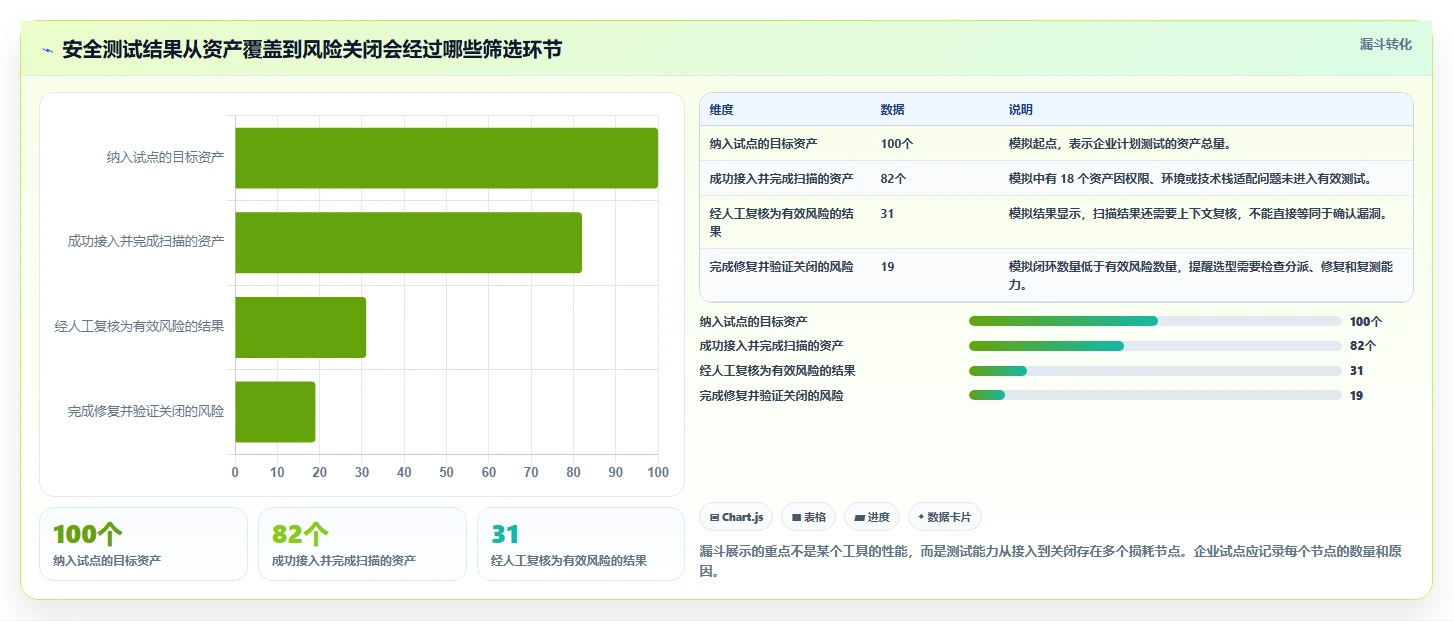Open the data card showing 31

click(581, 544)
